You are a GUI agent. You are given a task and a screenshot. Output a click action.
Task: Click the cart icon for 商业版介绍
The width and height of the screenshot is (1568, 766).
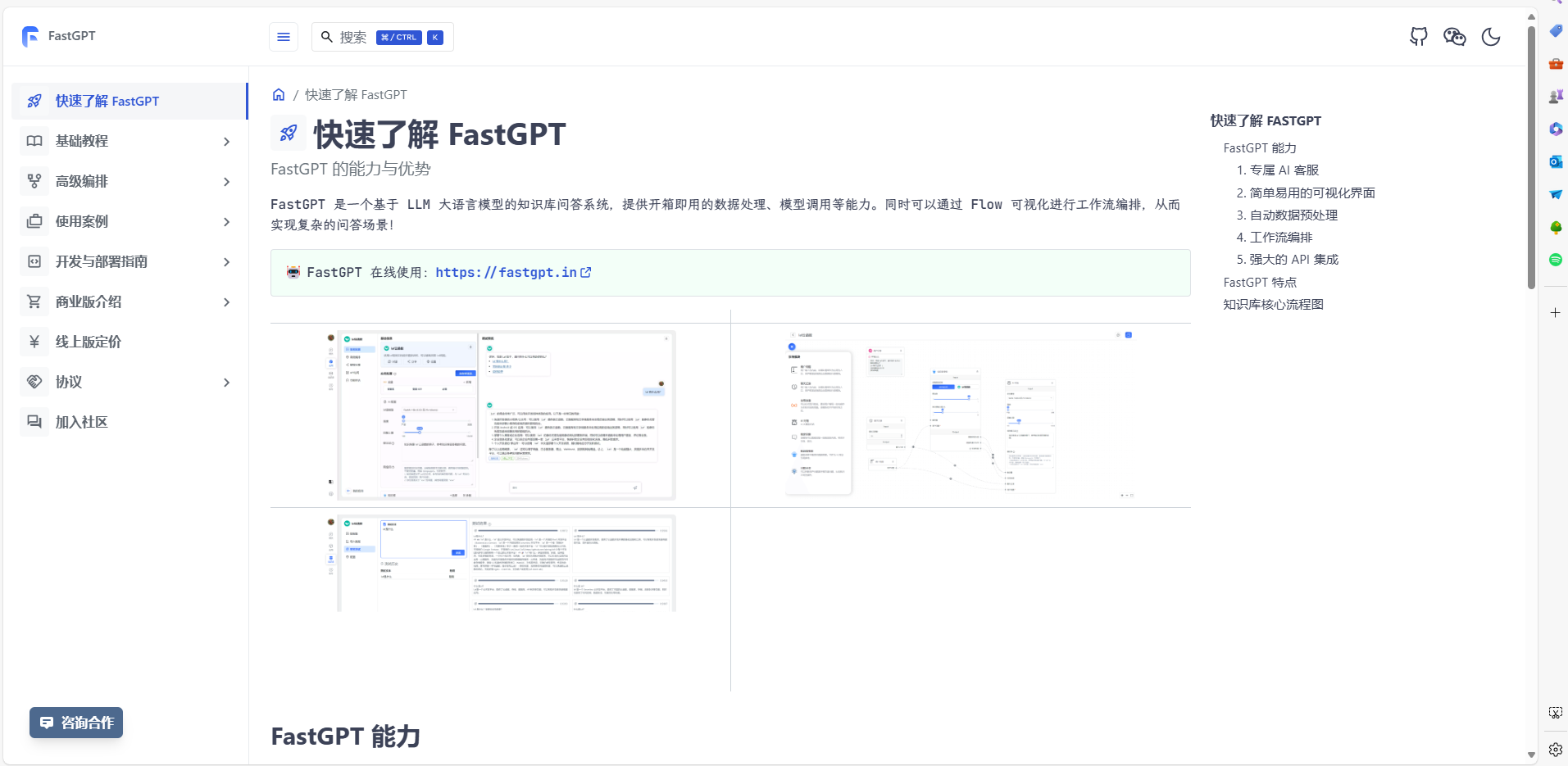point(34,301)
